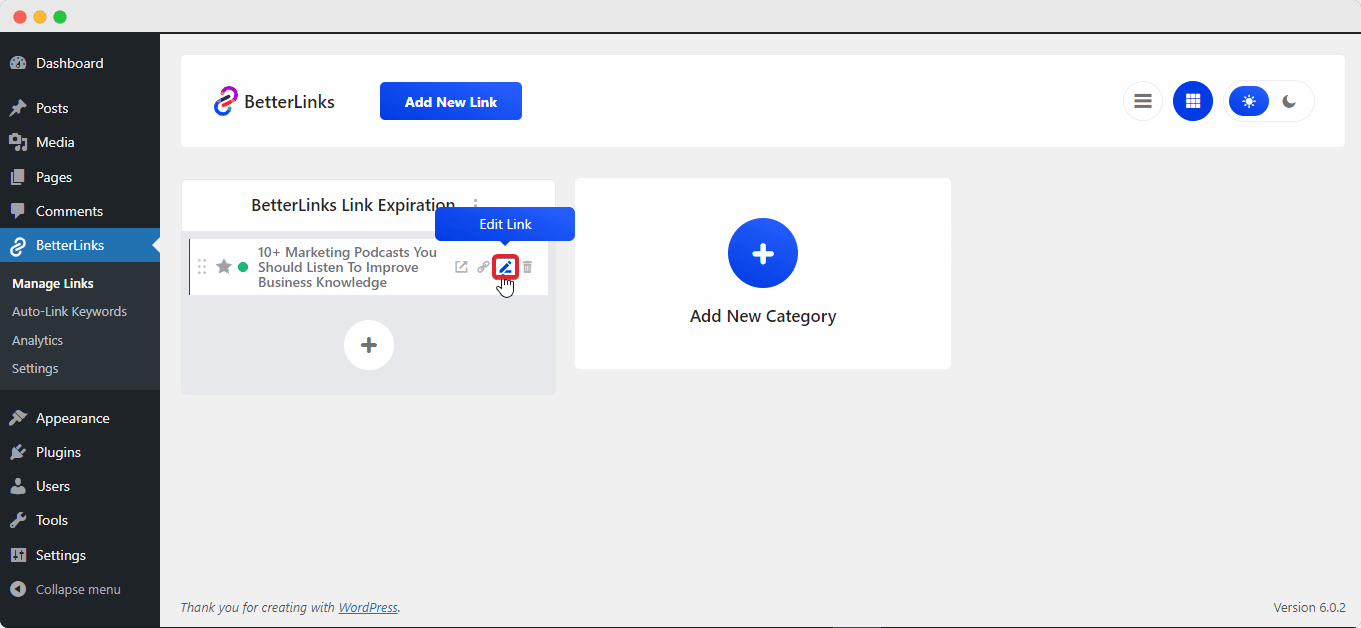
Task: Open Auto-Link Keywords from sidebar
Action: click(x=69, y=311)
